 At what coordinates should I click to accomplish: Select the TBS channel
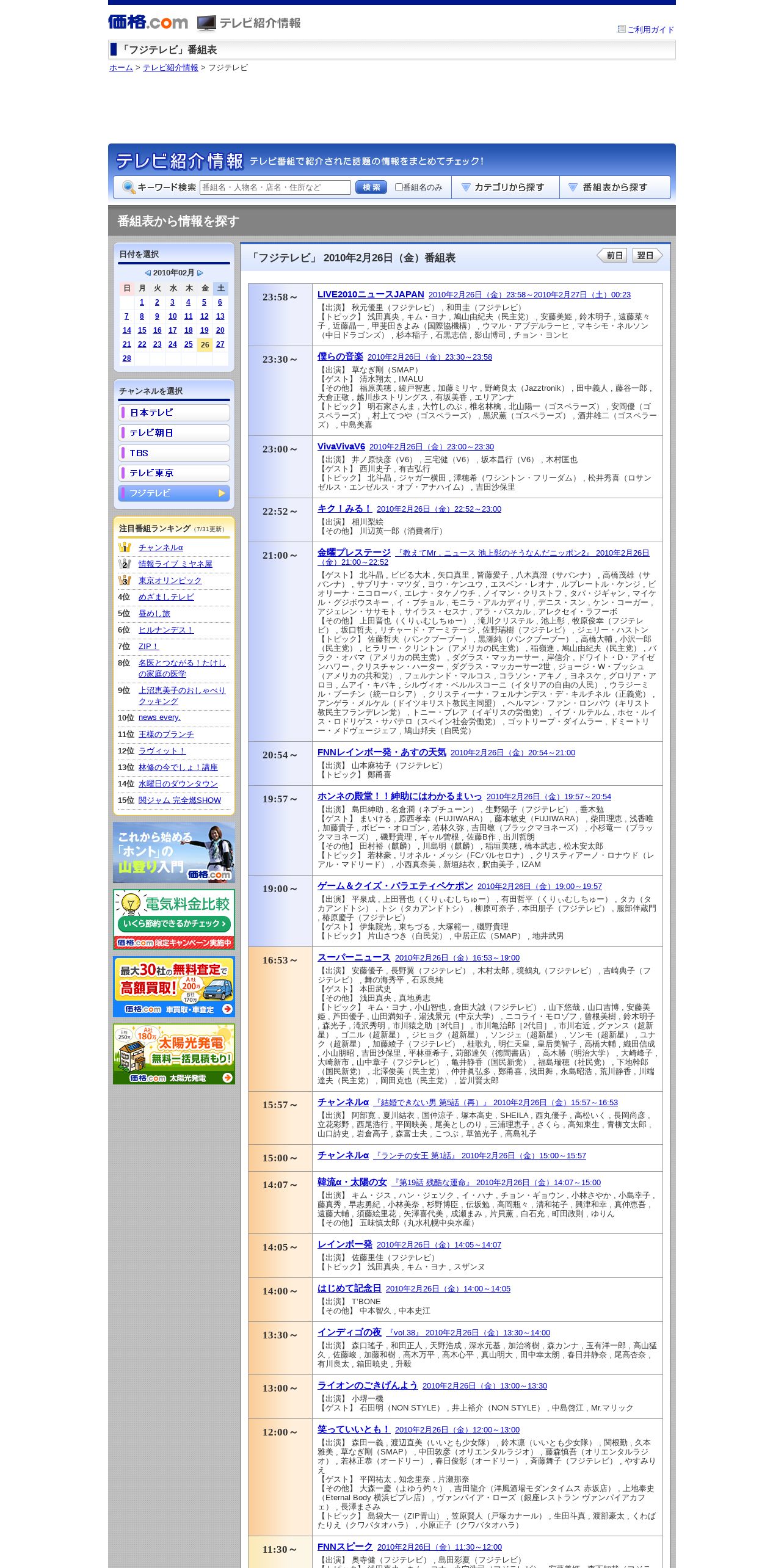pyautogui.click(x=174, y=453)
